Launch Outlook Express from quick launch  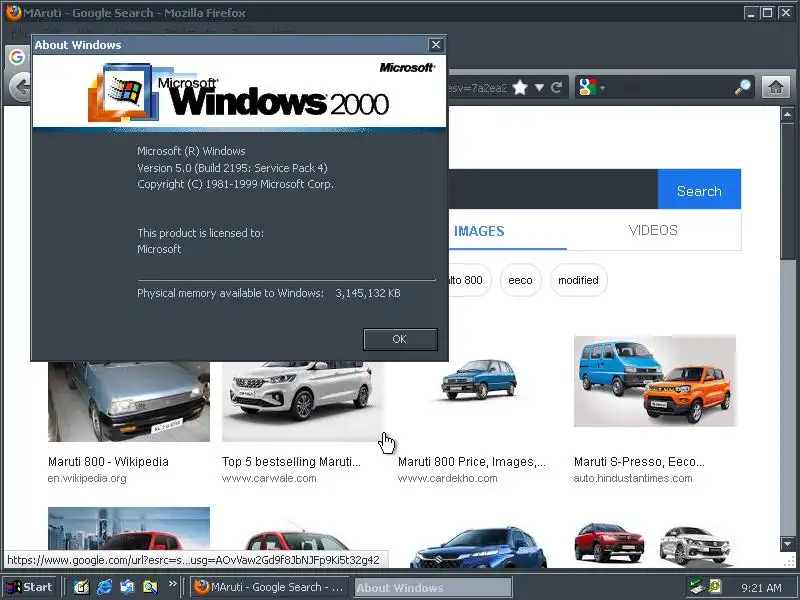click(x=127, y=587)
